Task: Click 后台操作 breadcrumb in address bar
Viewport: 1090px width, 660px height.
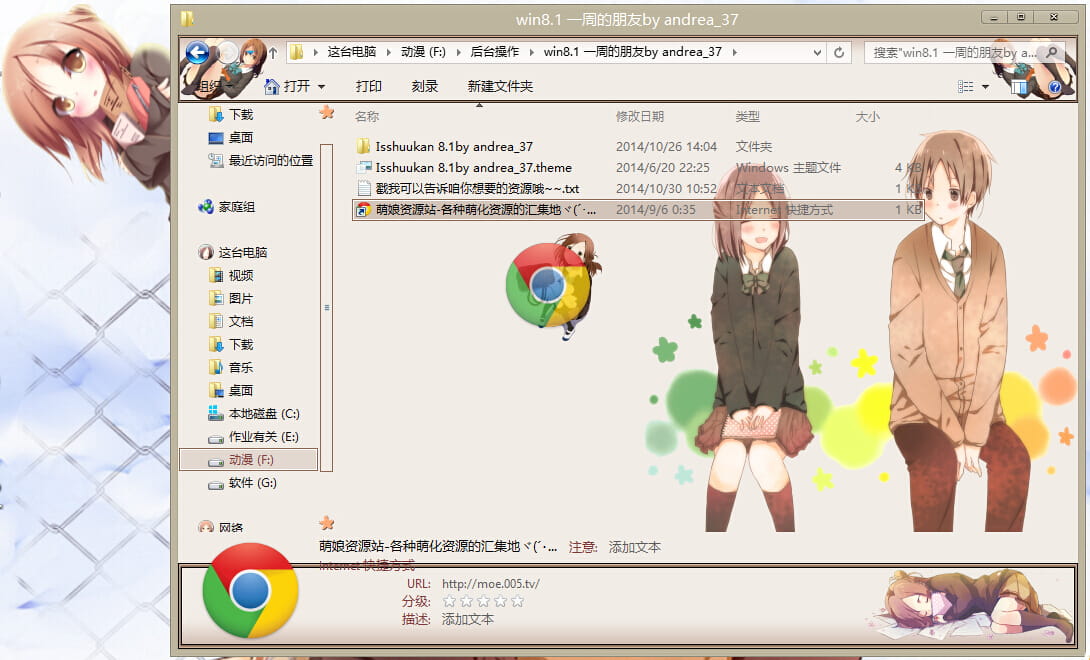Action: pos(495,52)
